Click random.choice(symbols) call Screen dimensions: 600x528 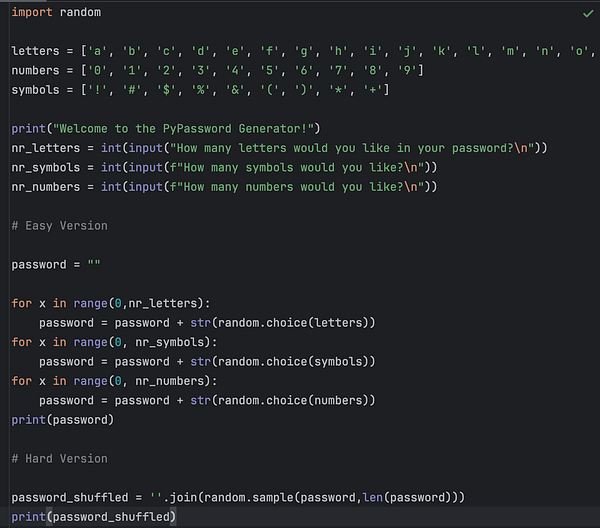click(x=293, y=362)
